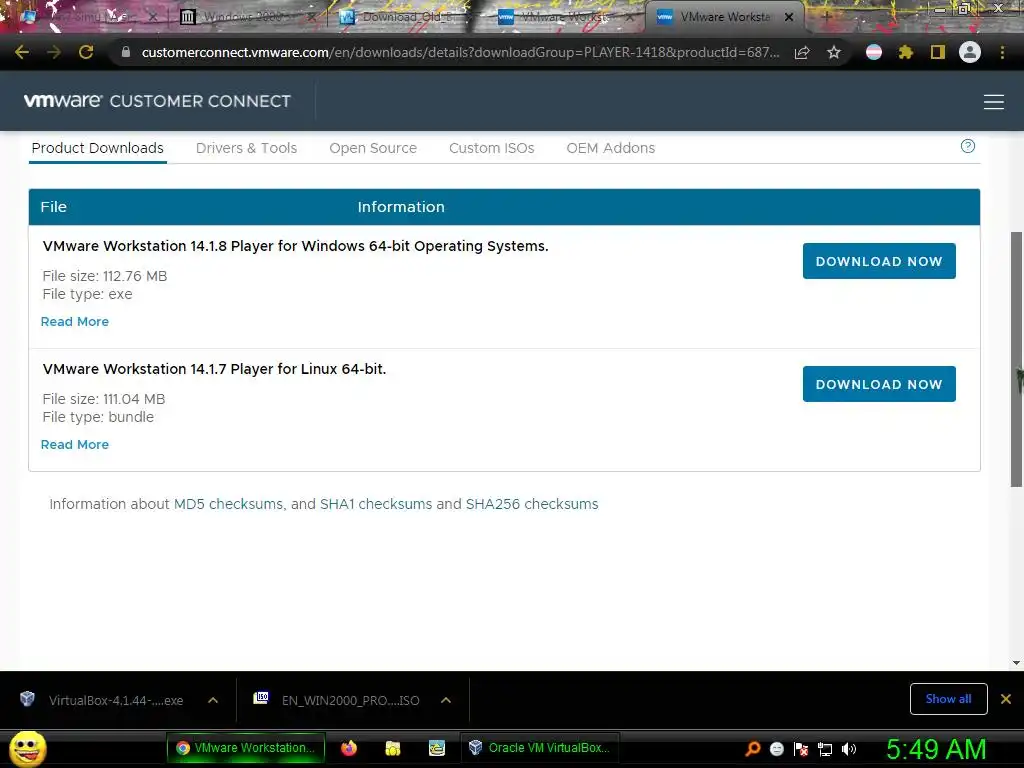The image size is (1024, 768).
Task: Open the Chrome three-dot menu
Action: click(x=1002, y=52)
